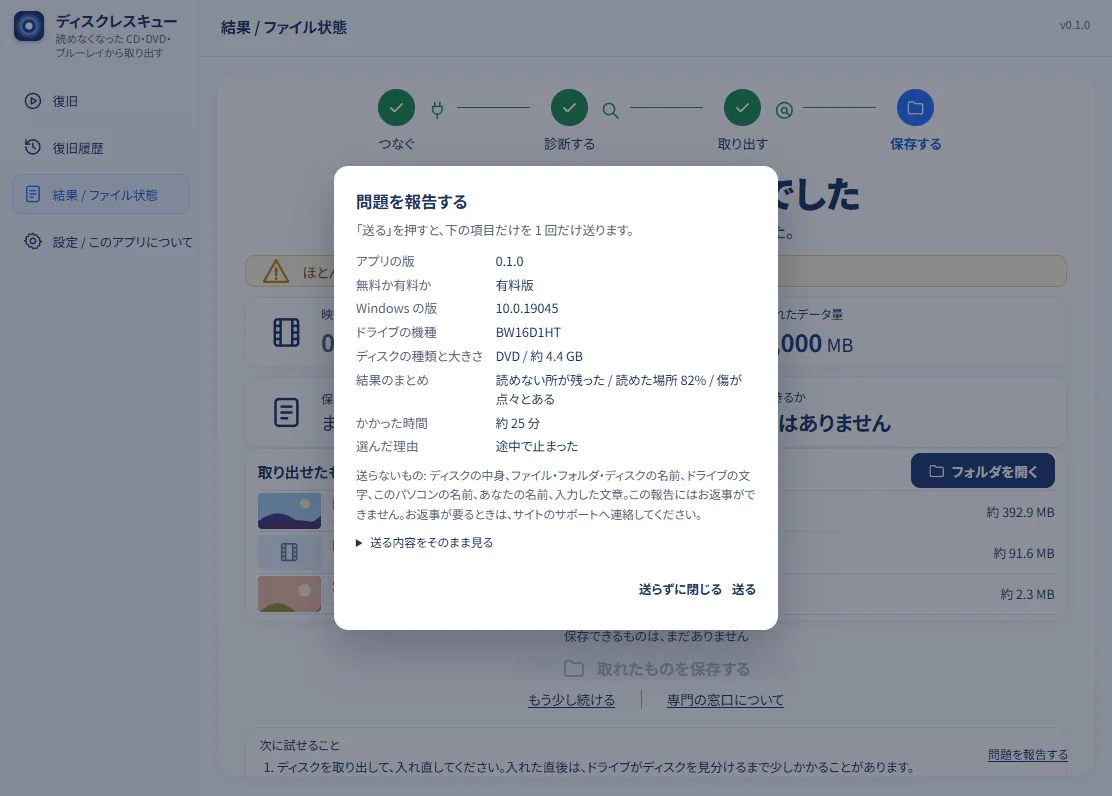Click the file size 約 2.3 MB
This screenshot has width=1112, height=796.
[1027, 595]
